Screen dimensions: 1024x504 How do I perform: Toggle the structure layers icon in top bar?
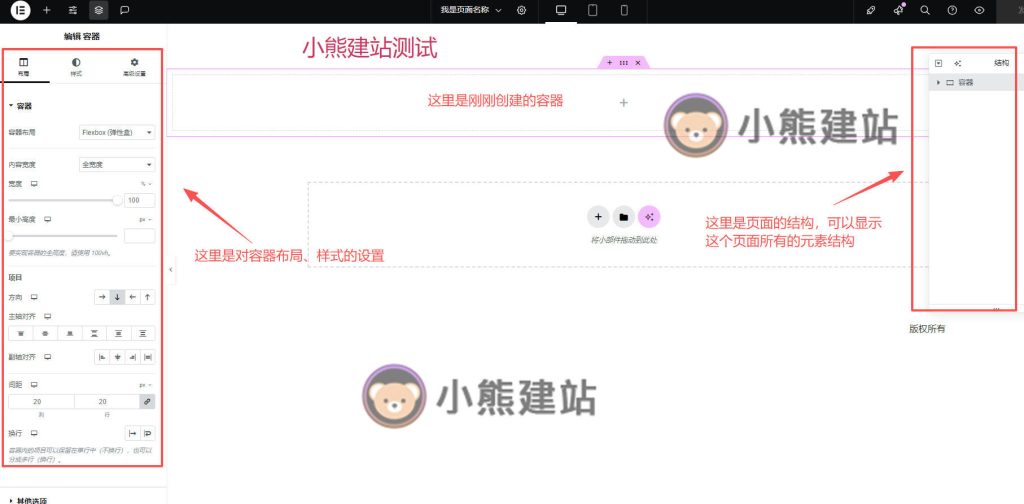click(x=98, y=10)
